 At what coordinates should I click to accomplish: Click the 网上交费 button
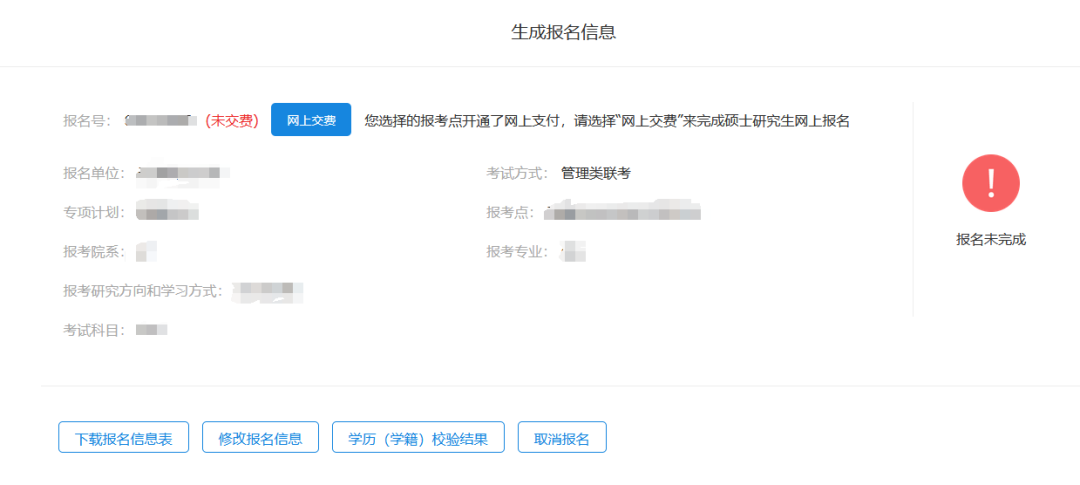311,120
